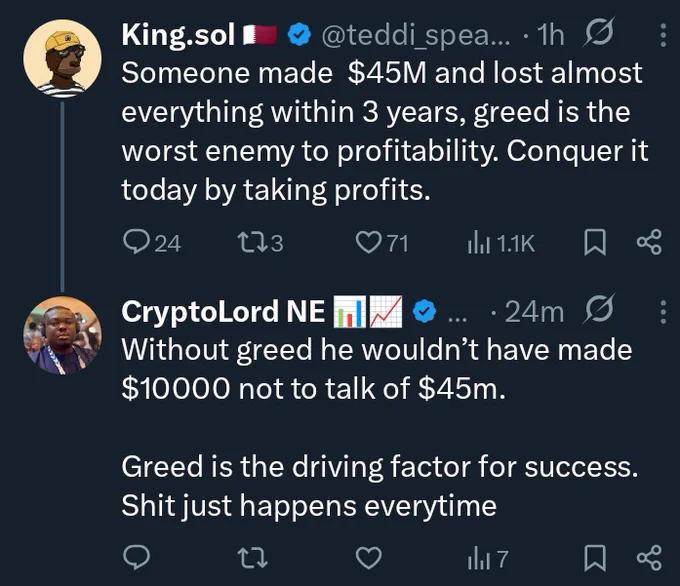Image resolution: width=680 pixels, height=586 pixels.
Task: Open Grok icon on King.sol's tweet
Action: (x=599, y=33)
